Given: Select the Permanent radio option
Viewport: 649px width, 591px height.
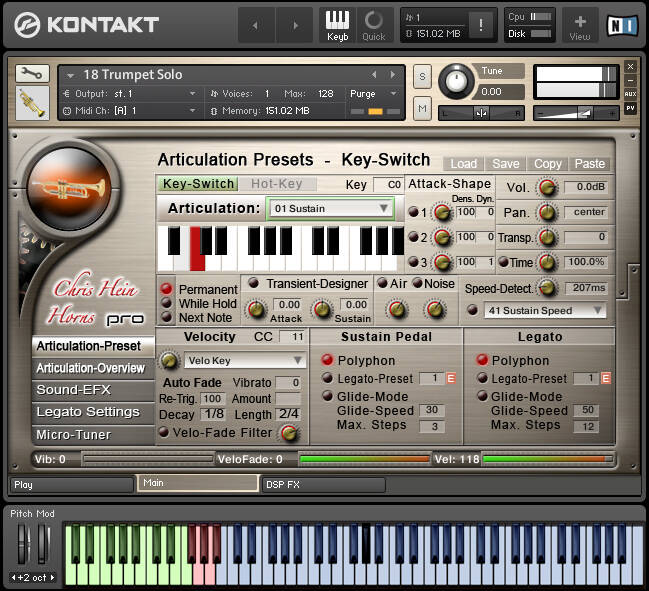Looking at the screenshot, I should click(166, 288).
